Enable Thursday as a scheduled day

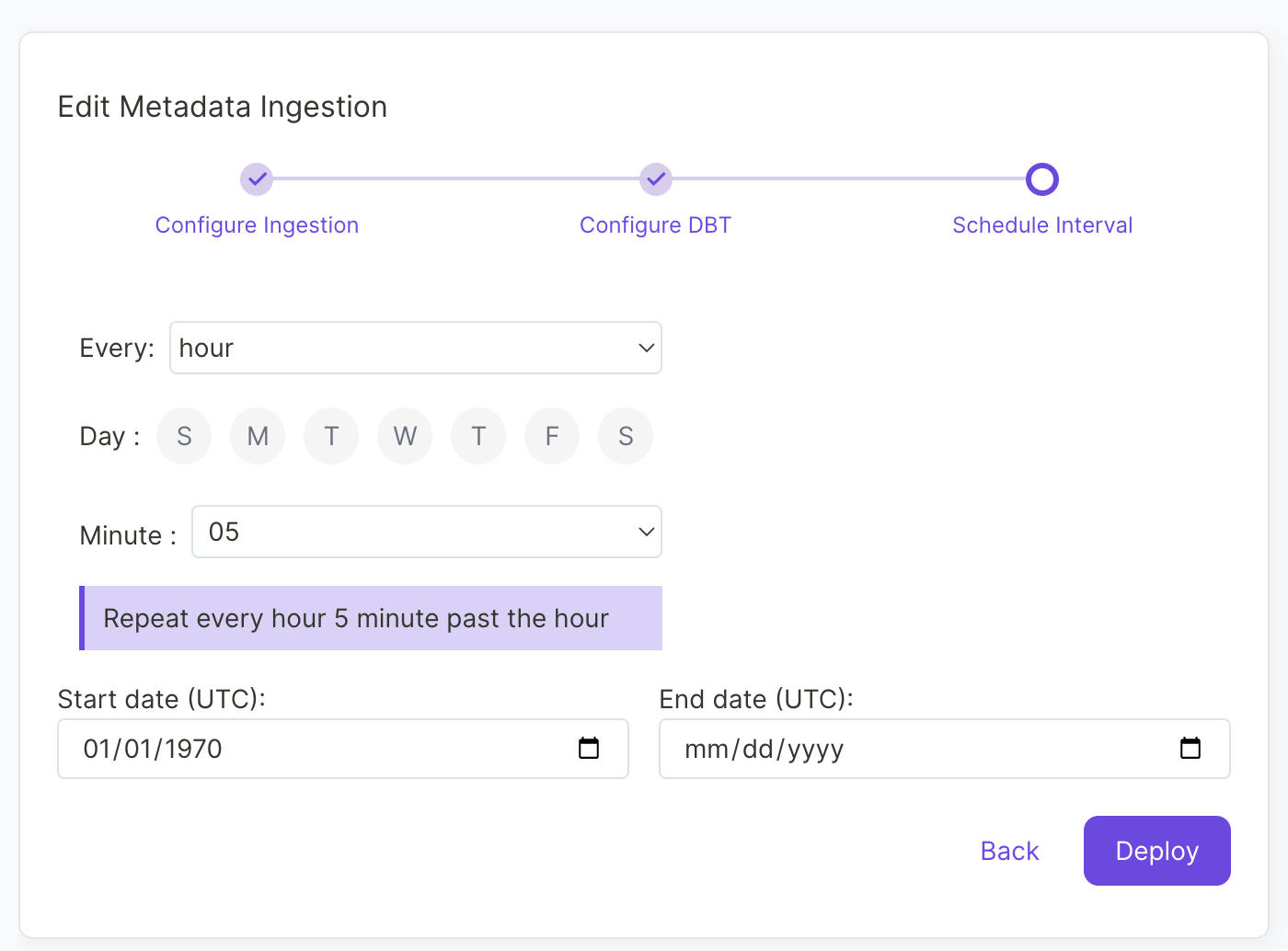478,436
